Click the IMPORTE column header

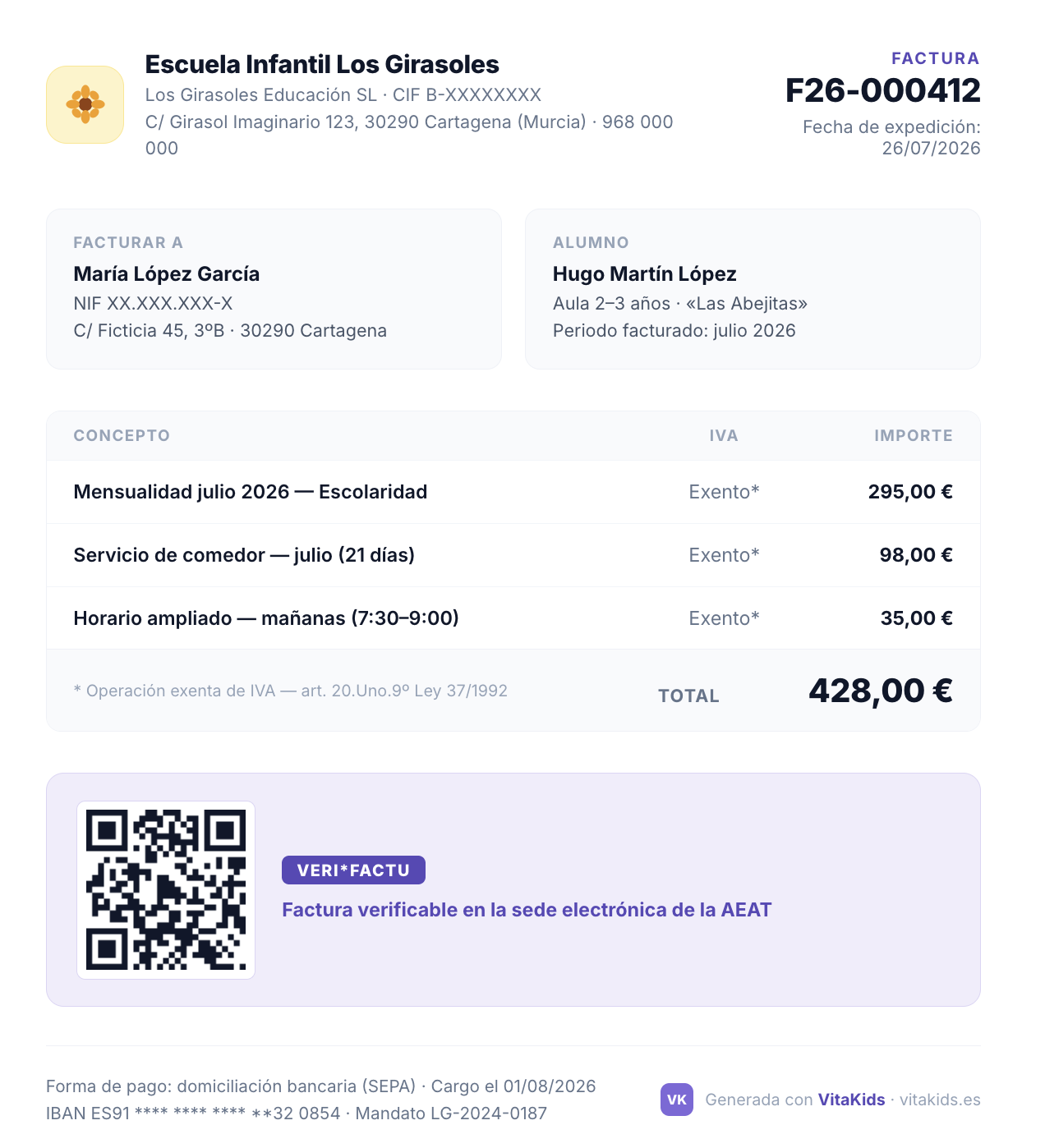(x=914, y=435)
